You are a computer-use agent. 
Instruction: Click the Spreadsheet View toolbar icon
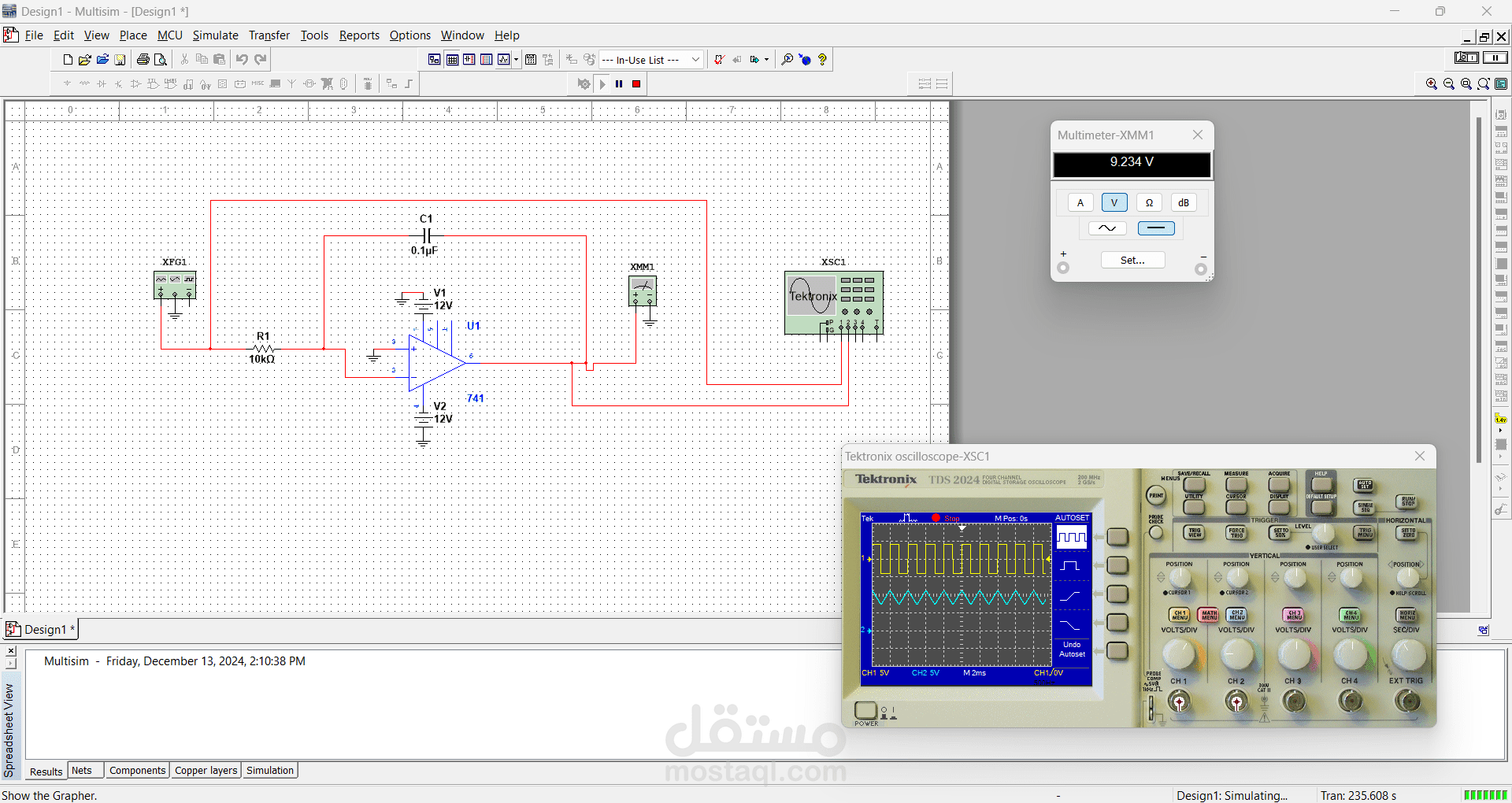pyautogui.click(x=452, y=60)
